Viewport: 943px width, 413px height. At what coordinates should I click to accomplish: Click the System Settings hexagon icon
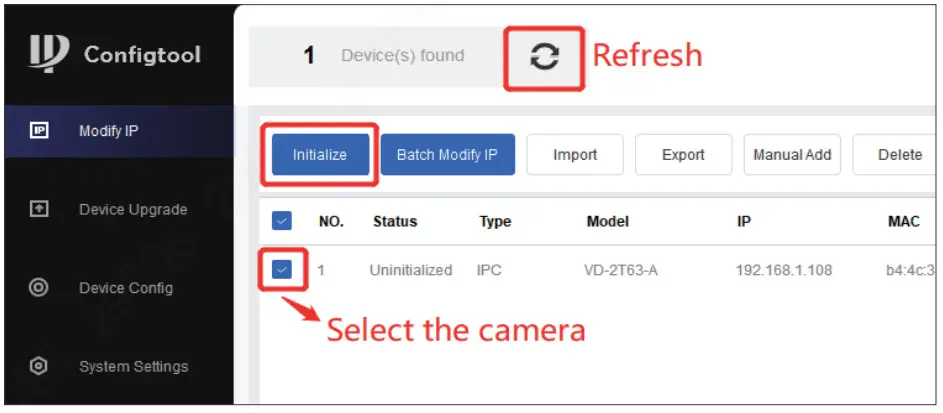coord(40,366)
